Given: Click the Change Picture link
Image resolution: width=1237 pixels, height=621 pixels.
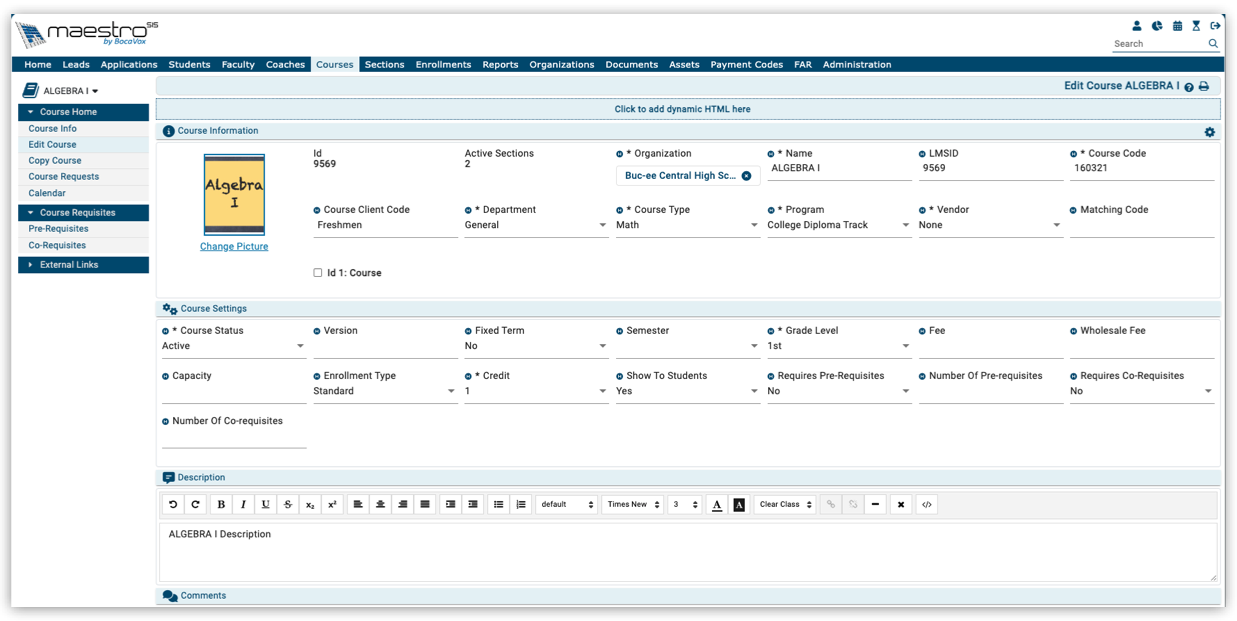Looking at the screenshot, I should pos(234,247).
